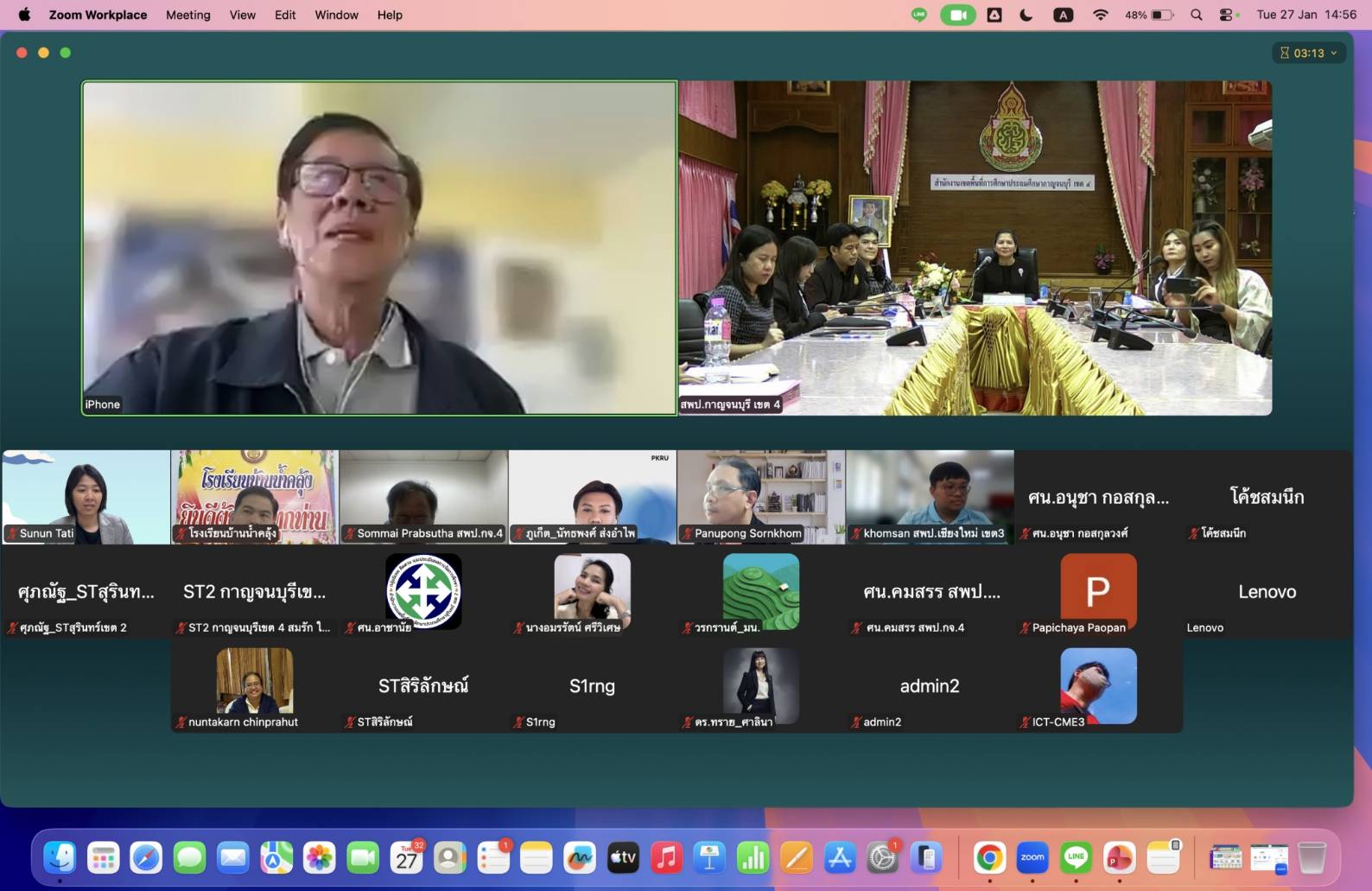Open LINE app in the dock
This screenshot has width=1372, height=891.
point(1076,858)
